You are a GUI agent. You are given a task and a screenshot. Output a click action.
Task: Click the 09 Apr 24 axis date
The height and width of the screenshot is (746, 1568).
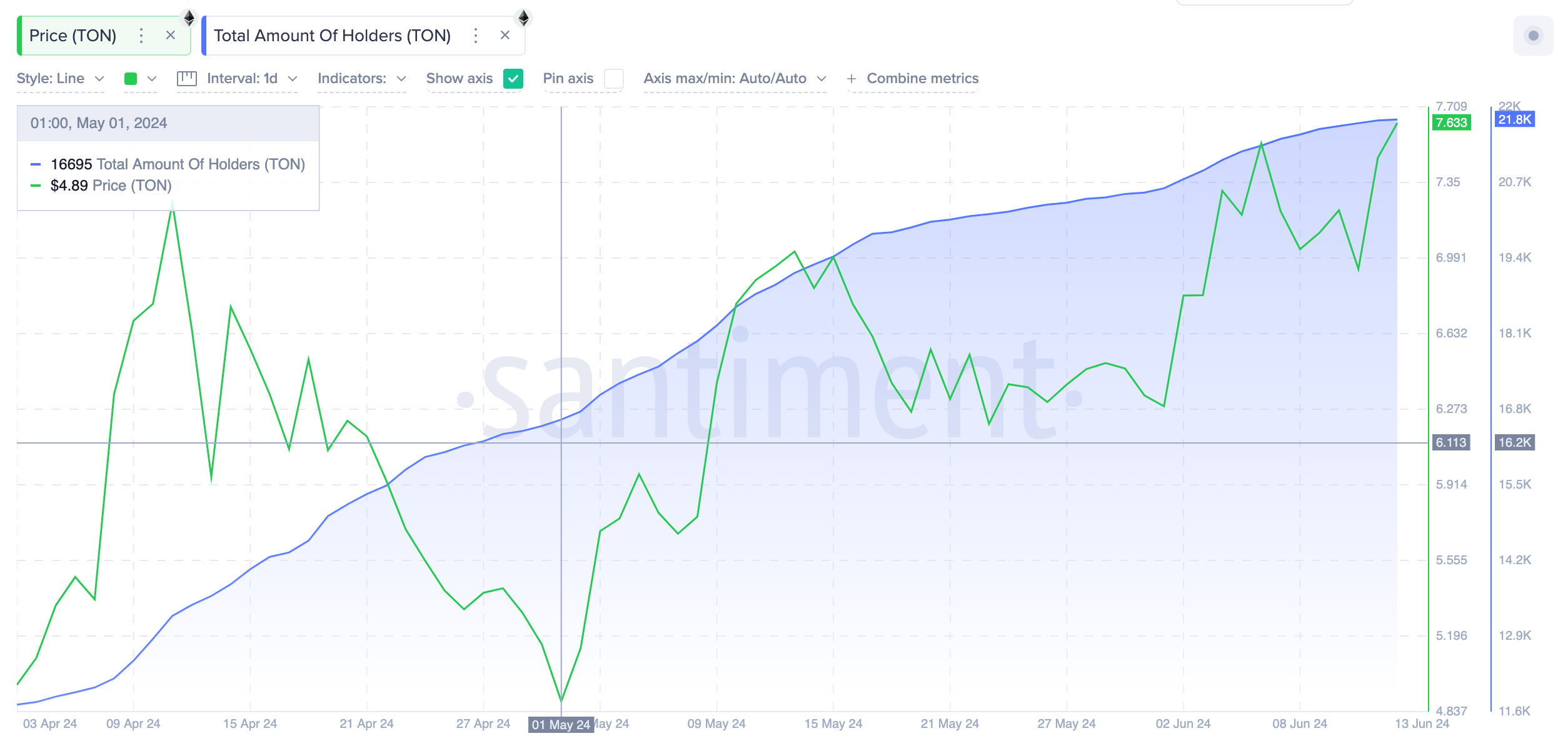point(133,724)
